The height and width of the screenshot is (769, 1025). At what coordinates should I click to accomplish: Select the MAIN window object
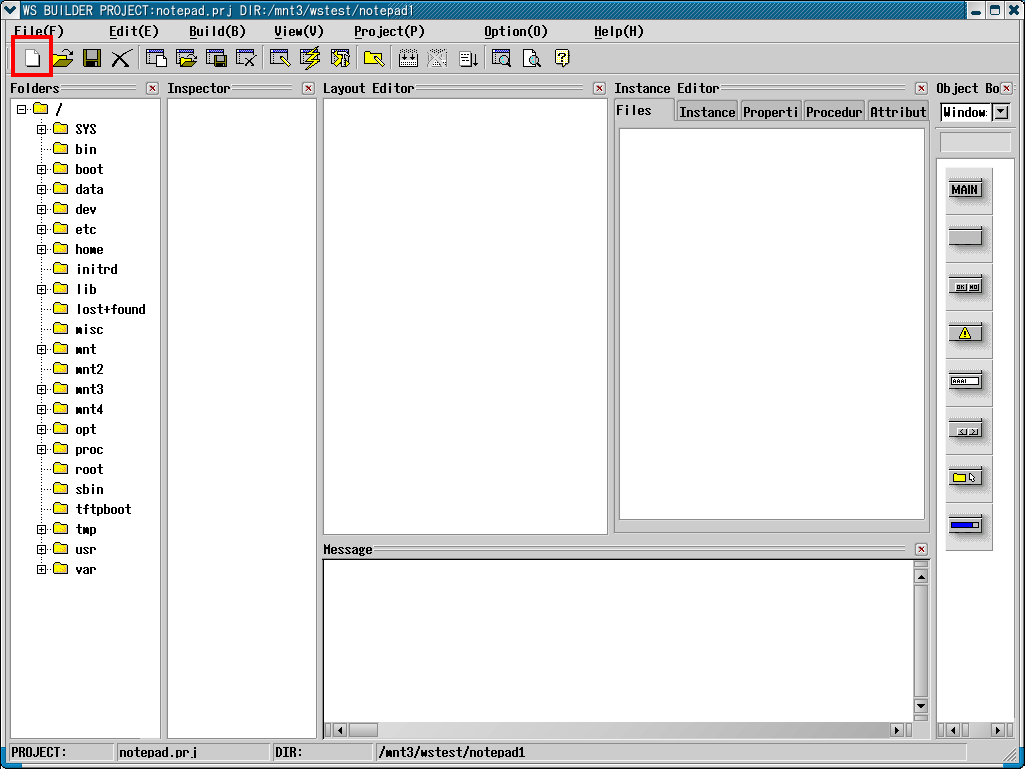click(965, 190)
